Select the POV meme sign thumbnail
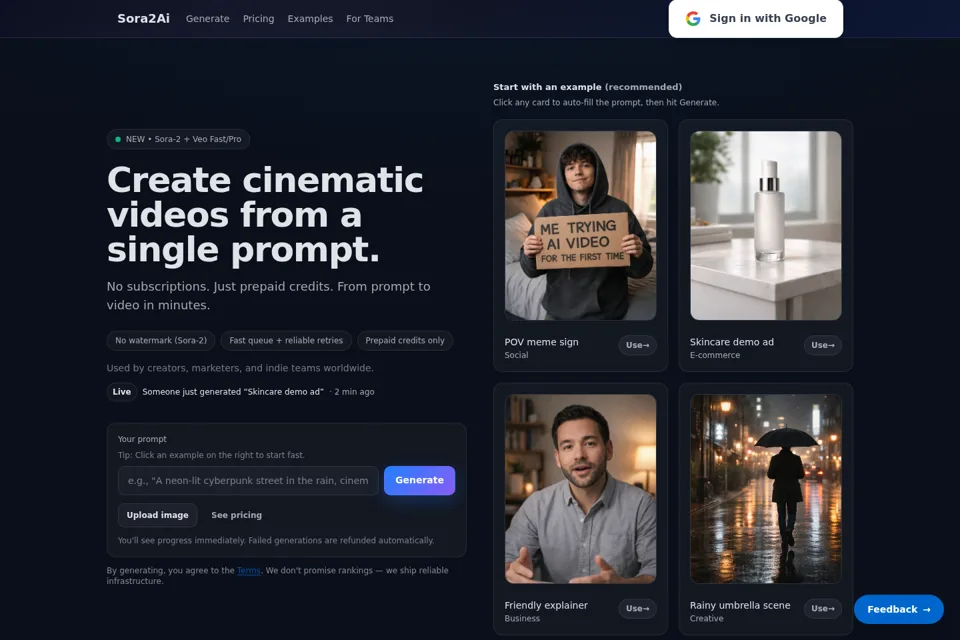960x640 pixels. pos(580,225)
